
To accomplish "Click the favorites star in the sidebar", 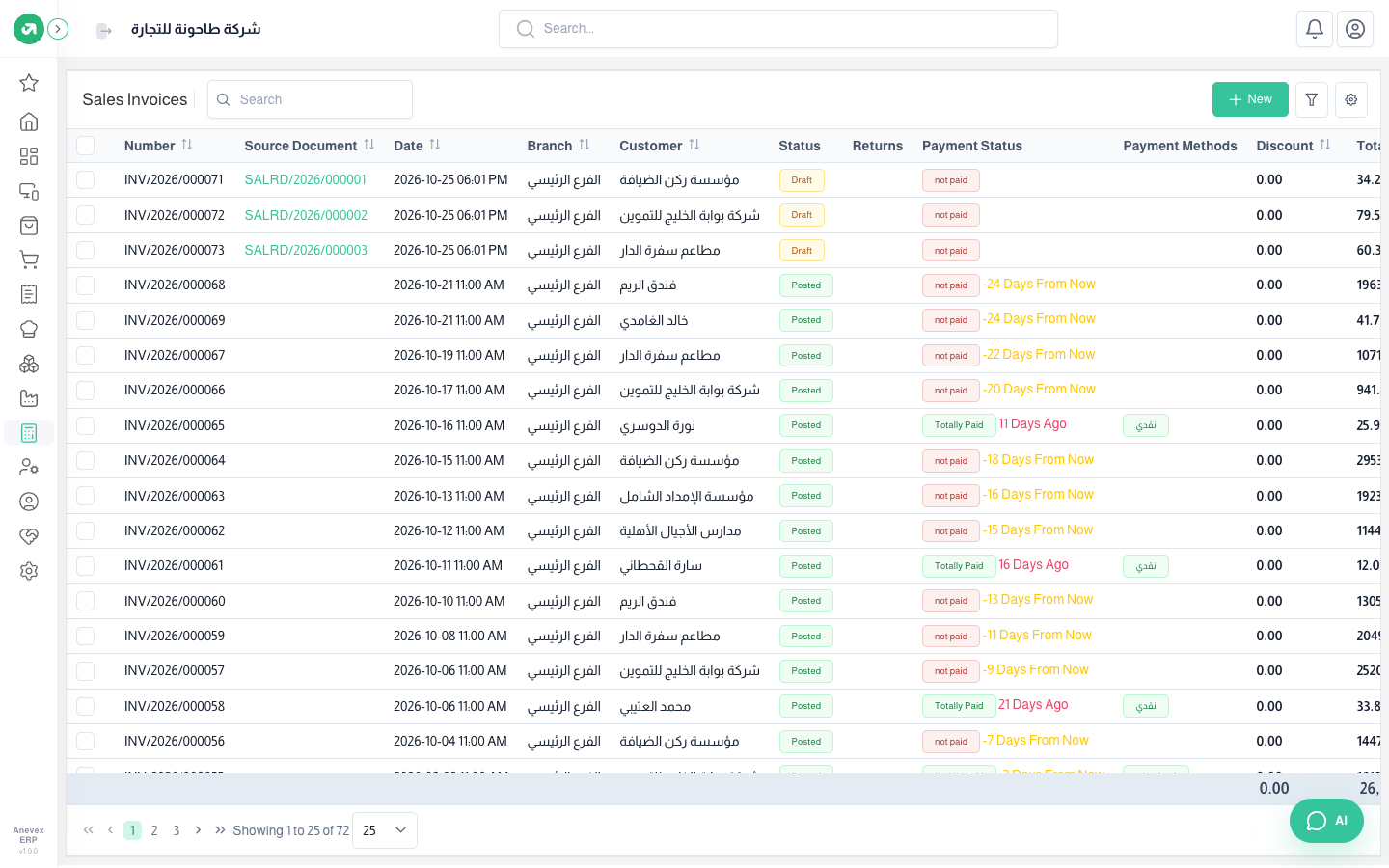I will pyautogui.click(x=29, y=83).
